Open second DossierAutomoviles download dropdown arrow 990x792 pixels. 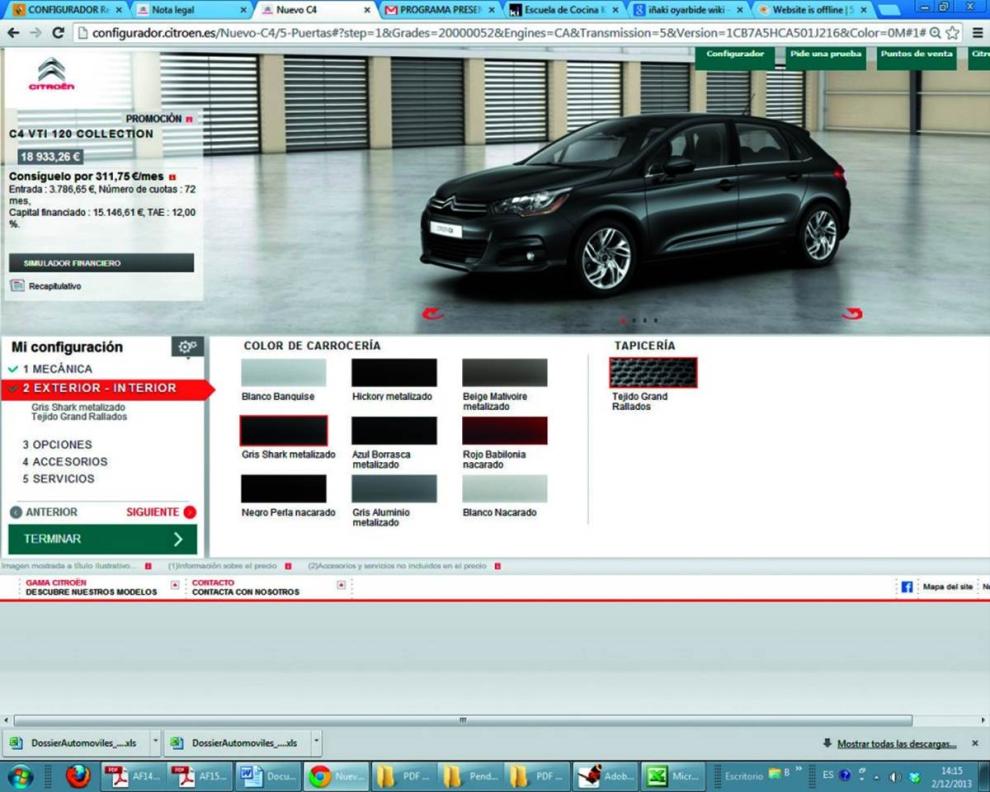click(x=317, y=743)
